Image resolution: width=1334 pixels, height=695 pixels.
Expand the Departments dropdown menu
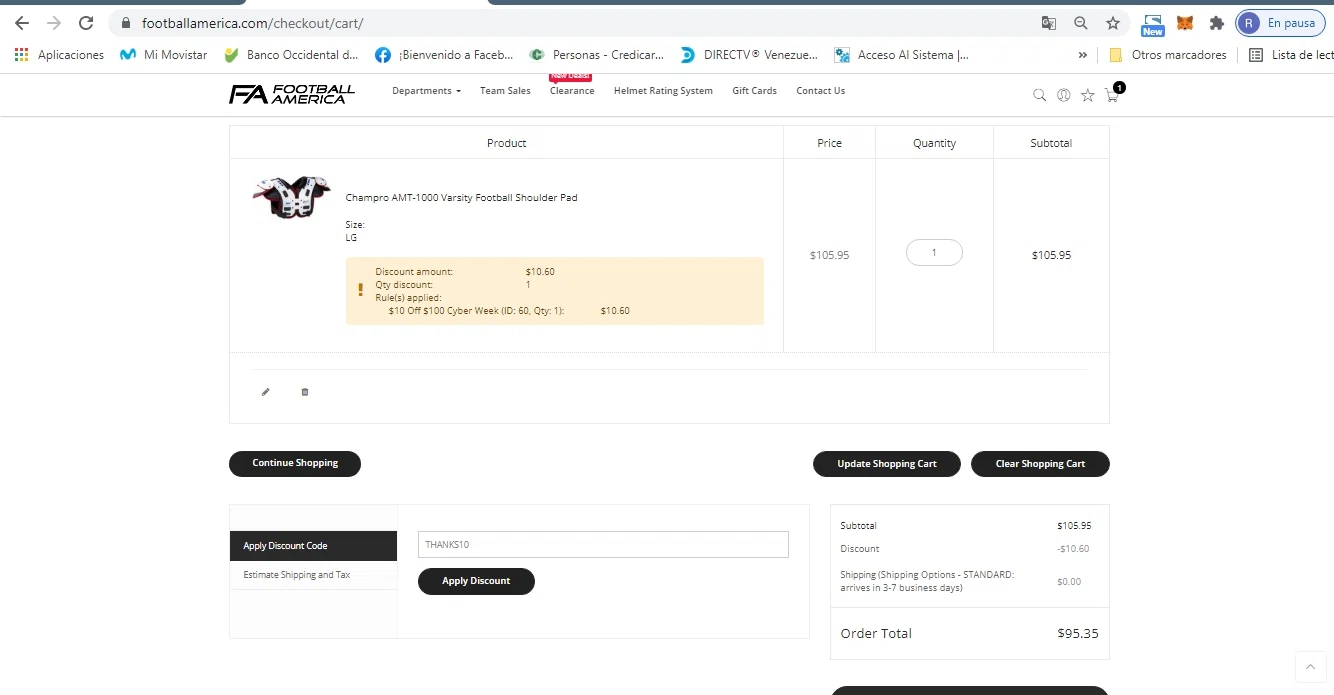coord(426,91)
